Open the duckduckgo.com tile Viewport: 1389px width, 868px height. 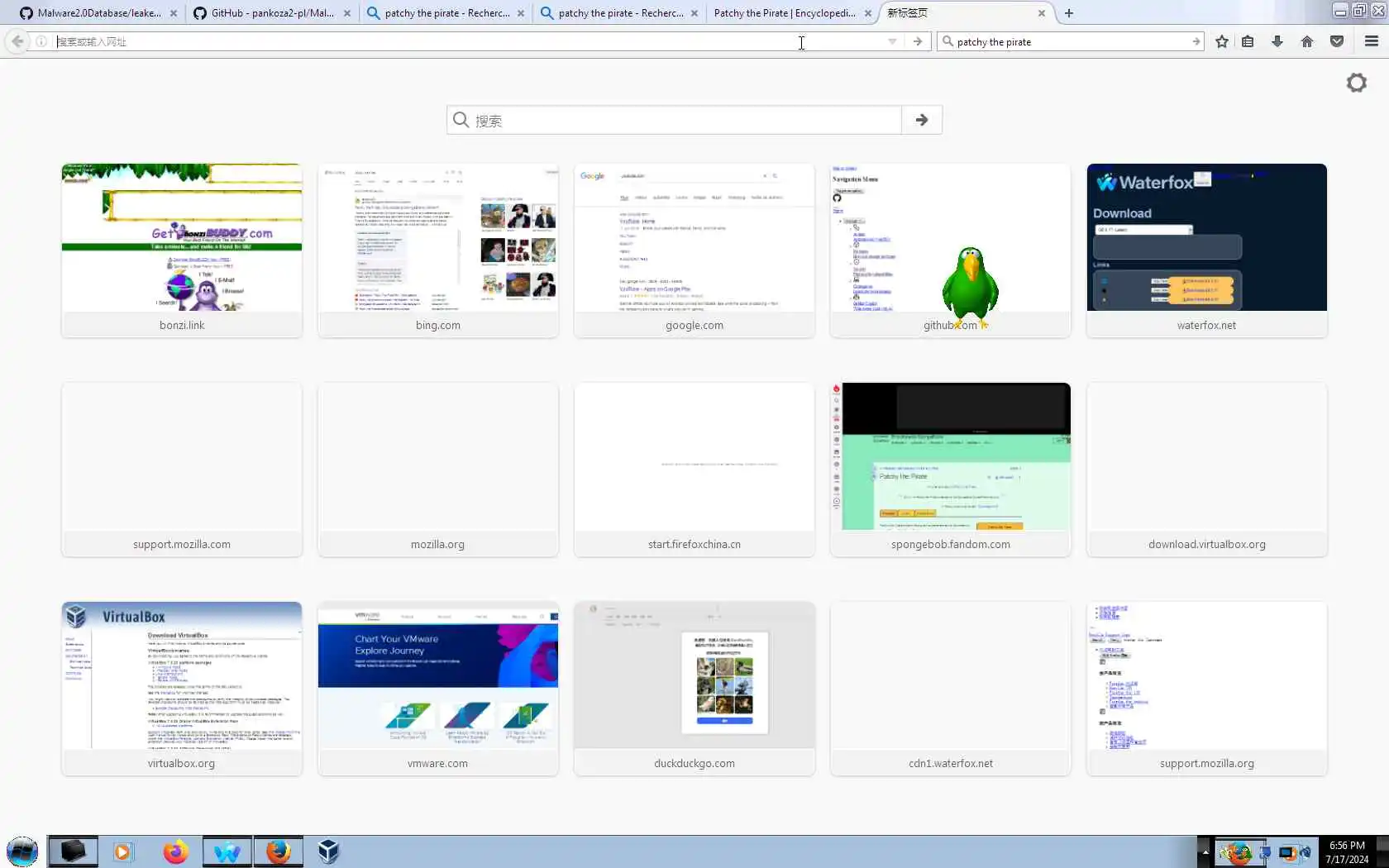694,689
